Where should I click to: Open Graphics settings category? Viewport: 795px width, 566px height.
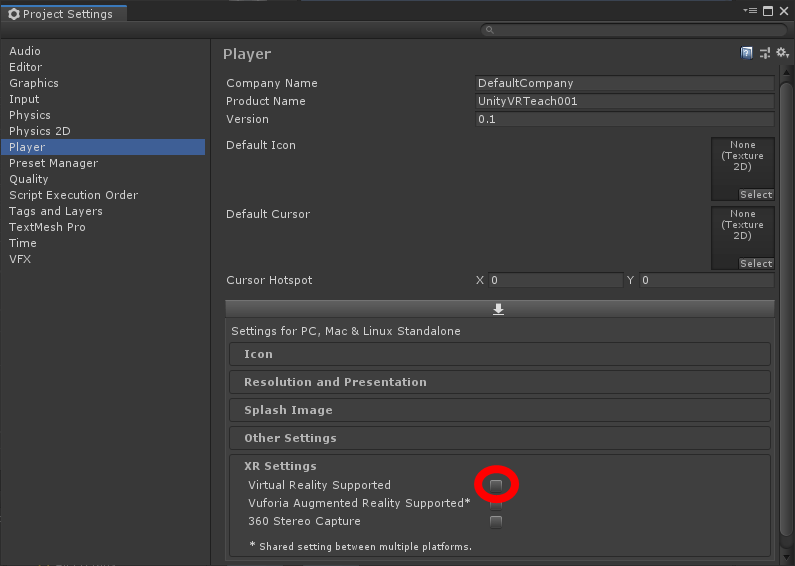pyautogui.click(x=103, y=83)
